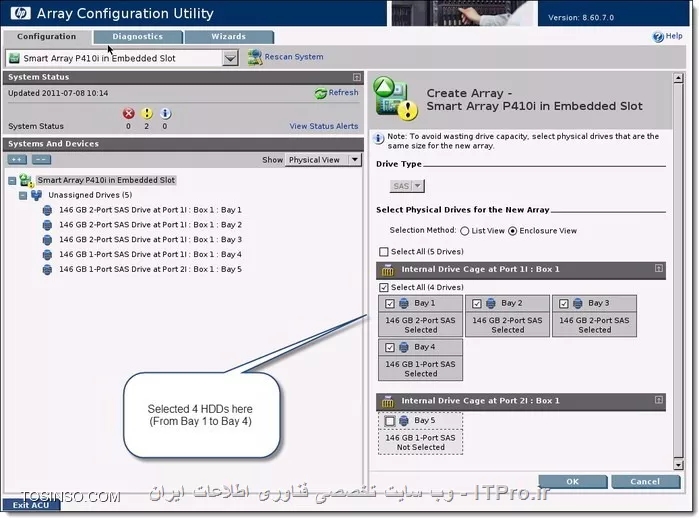Open the Show Physical View dropdown
699x518 pixels.
pyautogui.click(x=355, y=160)
